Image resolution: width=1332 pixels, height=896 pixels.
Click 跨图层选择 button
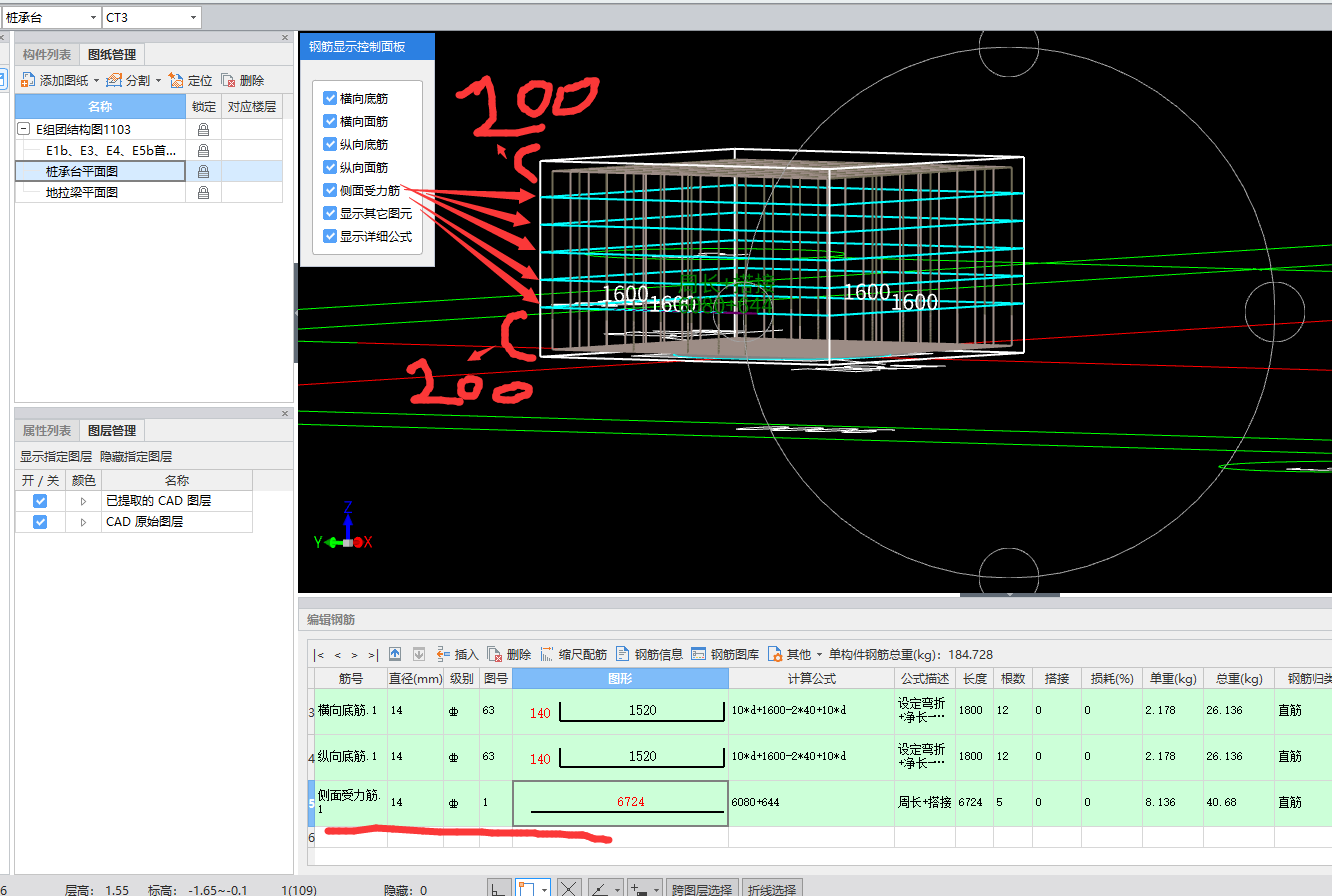703,888
